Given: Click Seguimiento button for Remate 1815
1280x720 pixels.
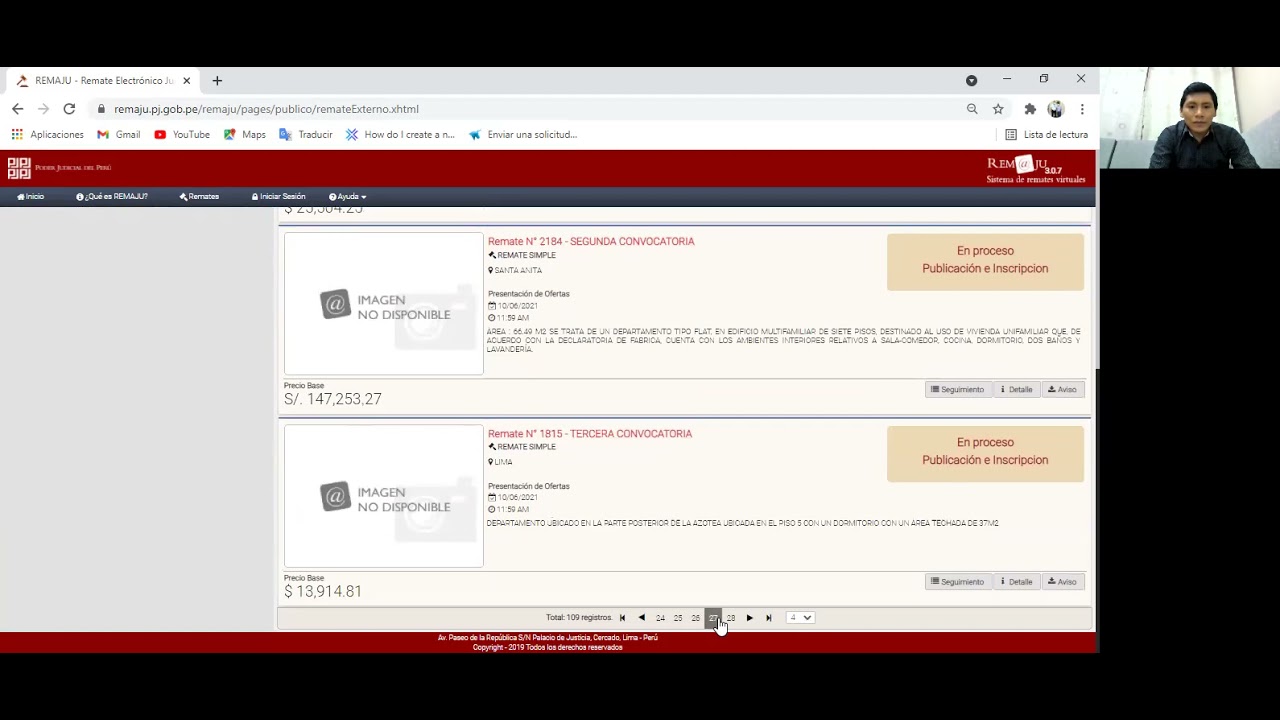Looking at the screenshot, I should point(958,581).
